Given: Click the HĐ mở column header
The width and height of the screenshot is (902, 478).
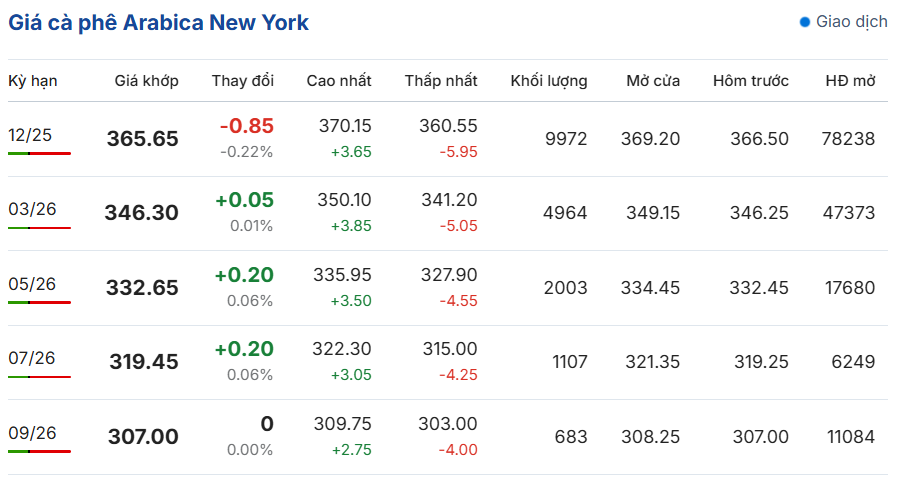Looking at the screenshot, I should coord(850,81).
